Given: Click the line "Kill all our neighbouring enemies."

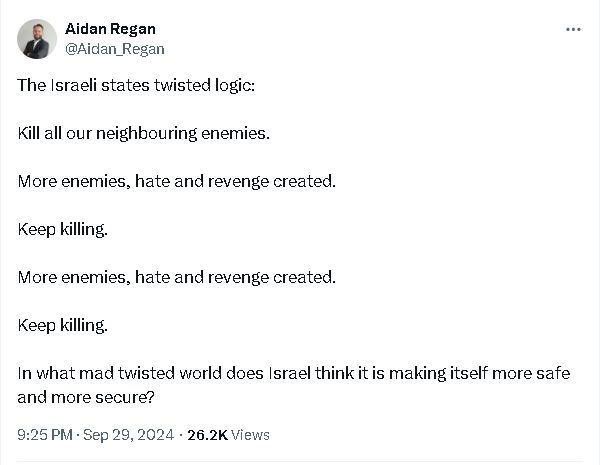Looking at the screenshot, I should pos(144,133).
